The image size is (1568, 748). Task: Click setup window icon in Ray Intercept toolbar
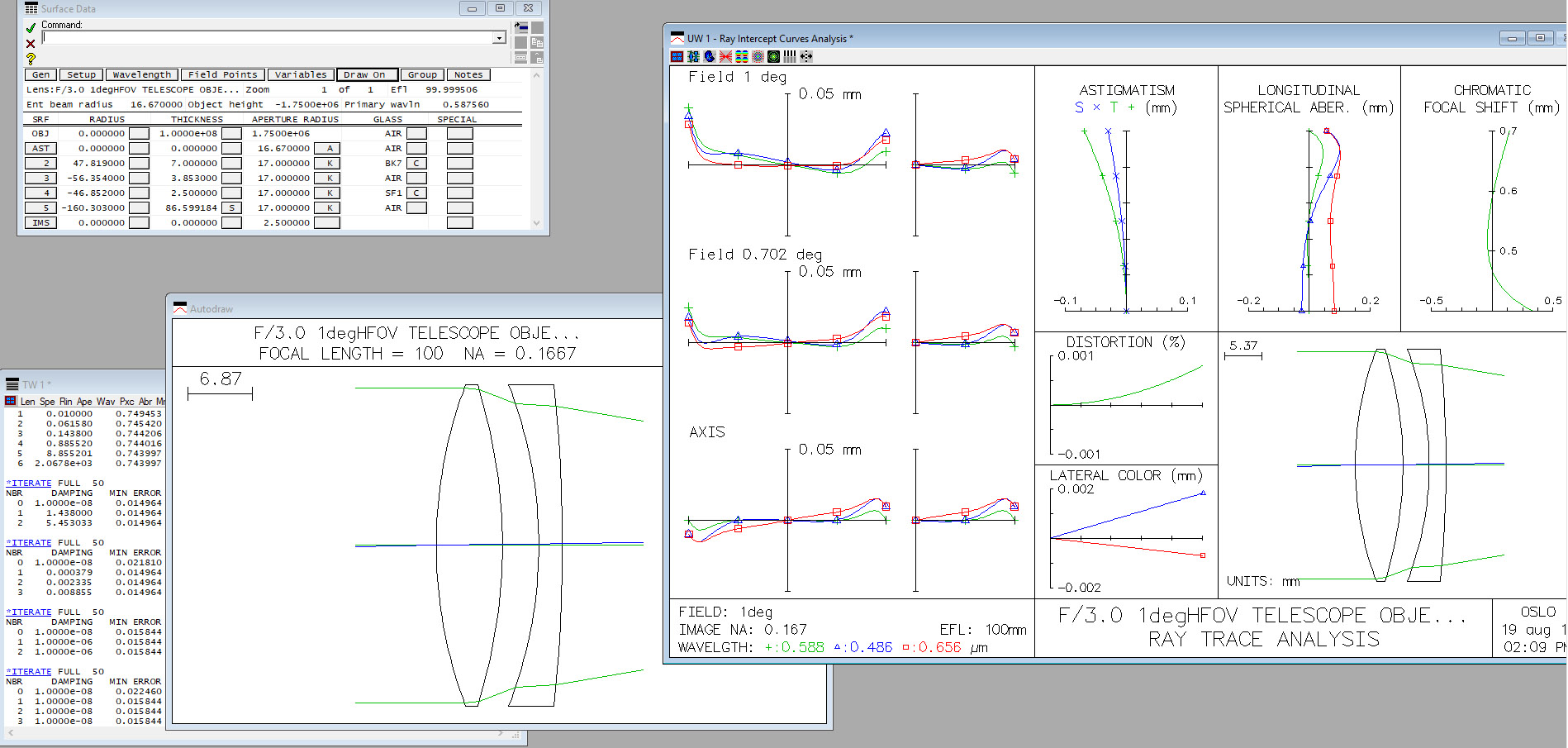(677, 56)
